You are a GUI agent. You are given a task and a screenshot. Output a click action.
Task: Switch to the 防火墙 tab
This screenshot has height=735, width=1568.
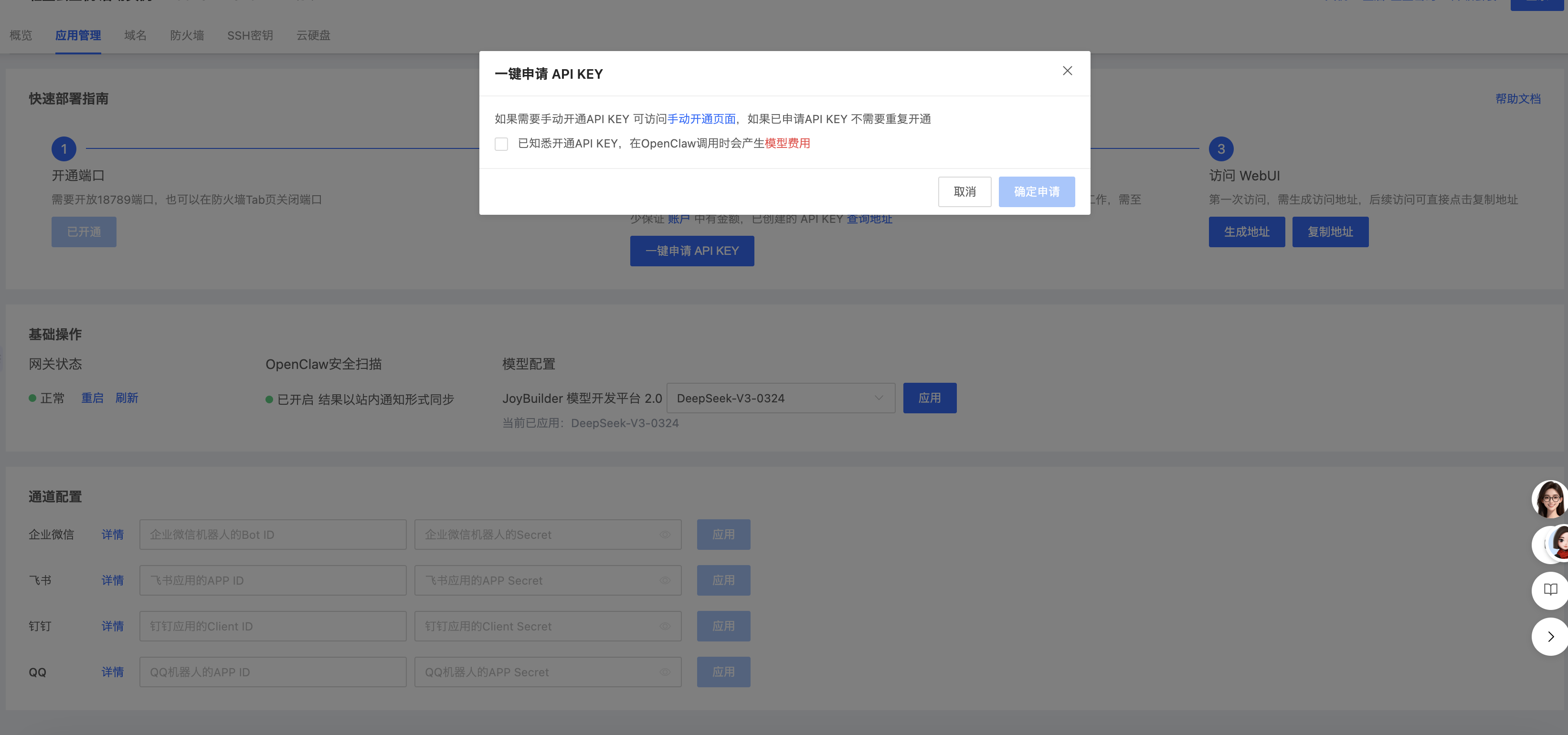187,35
